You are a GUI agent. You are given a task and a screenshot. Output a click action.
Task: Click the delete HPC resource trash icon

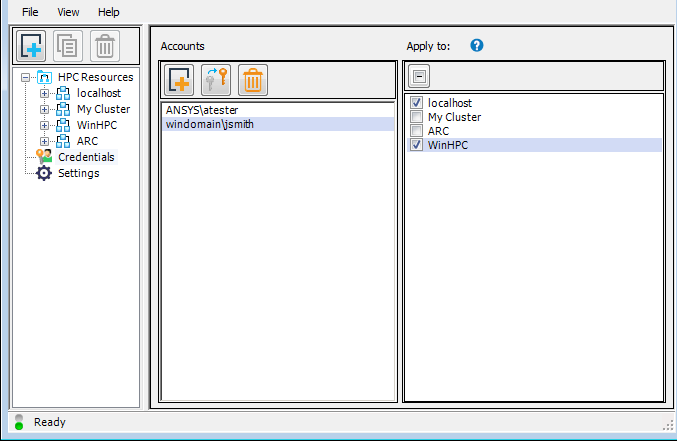point(105,46)
